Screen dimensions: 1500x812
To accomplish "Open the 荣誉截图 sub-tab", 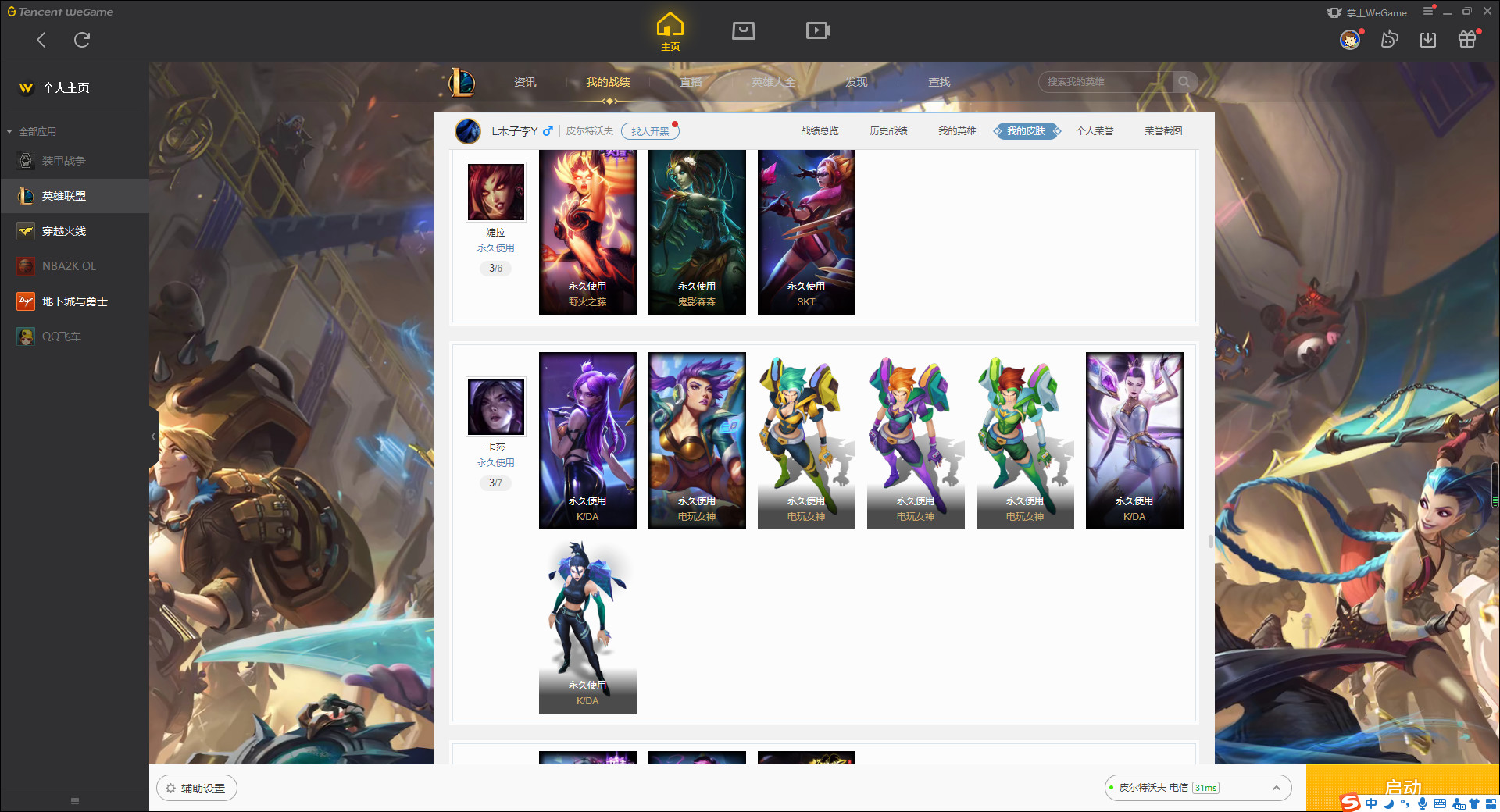I will pyautogui.click(x=1163, y=131).
